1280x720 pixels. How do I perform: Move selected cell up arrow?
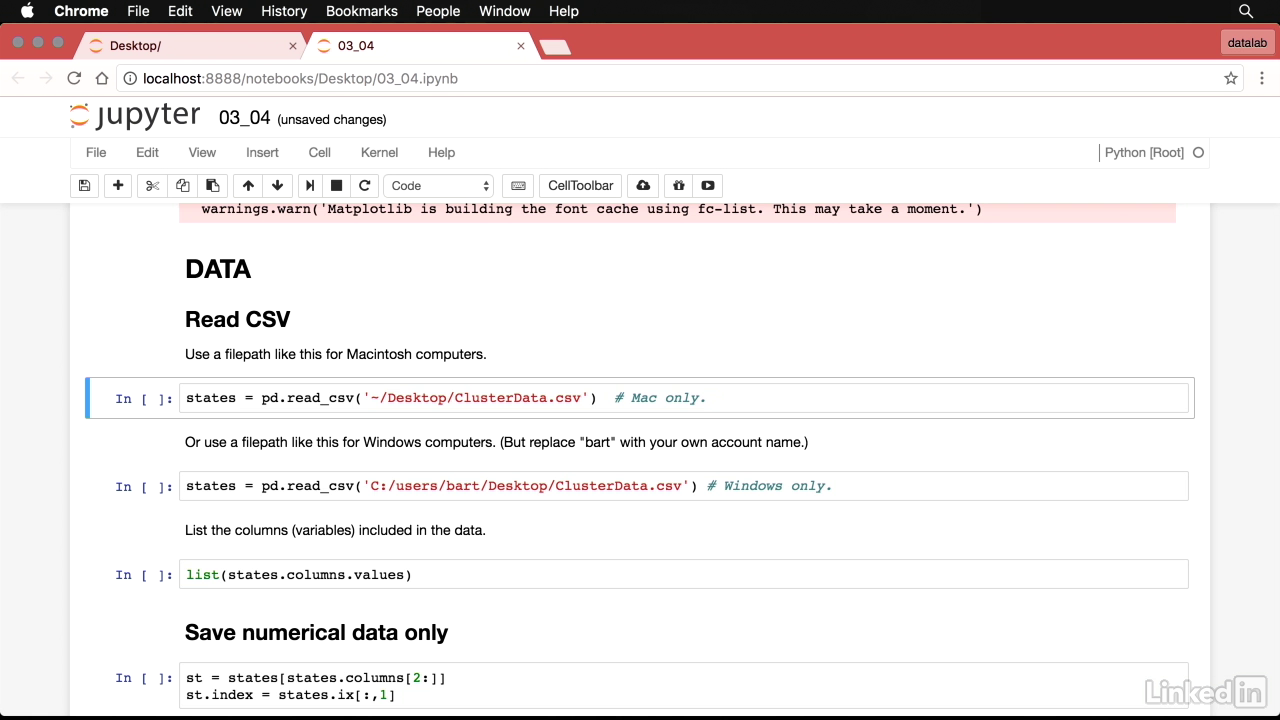coord(248,185)
